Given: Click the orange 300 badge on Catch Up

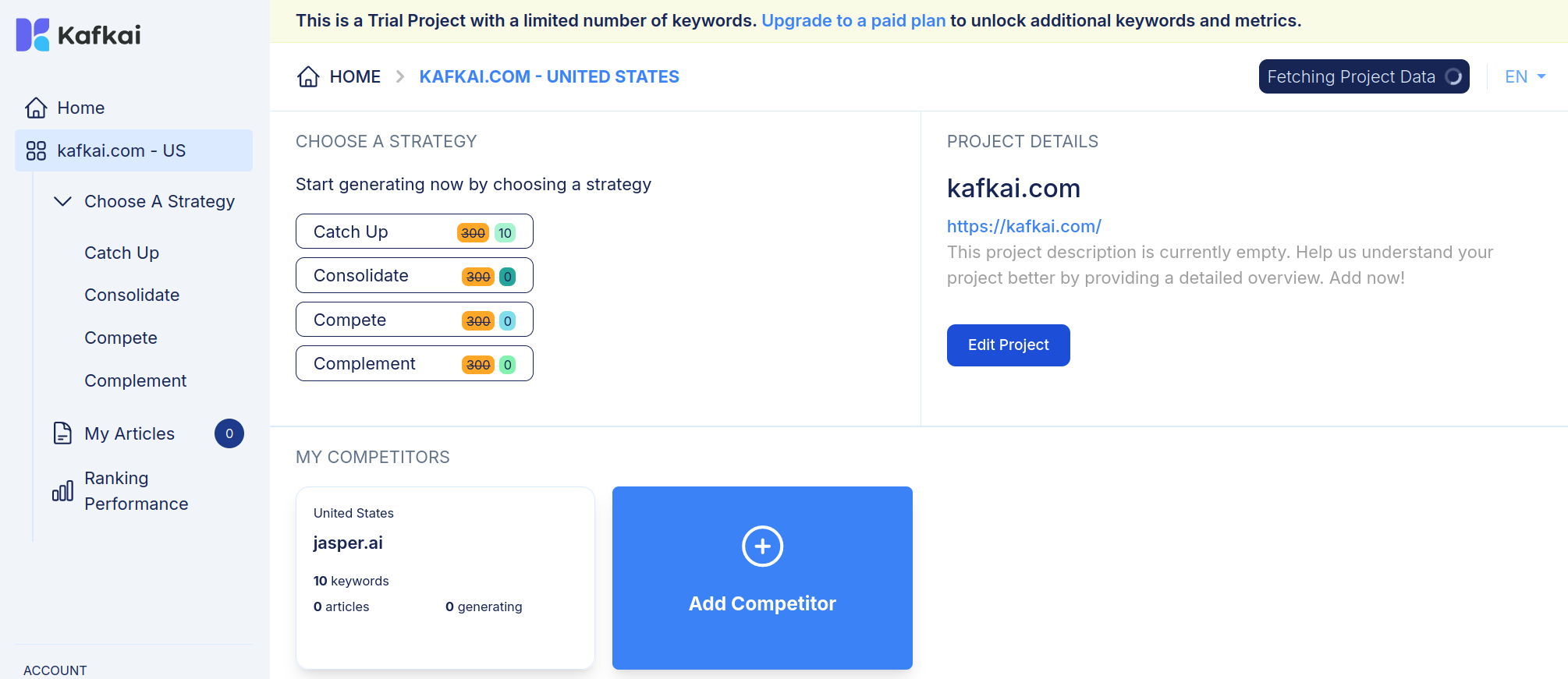Looking at the screenshot, I should (x=473, y=232).
